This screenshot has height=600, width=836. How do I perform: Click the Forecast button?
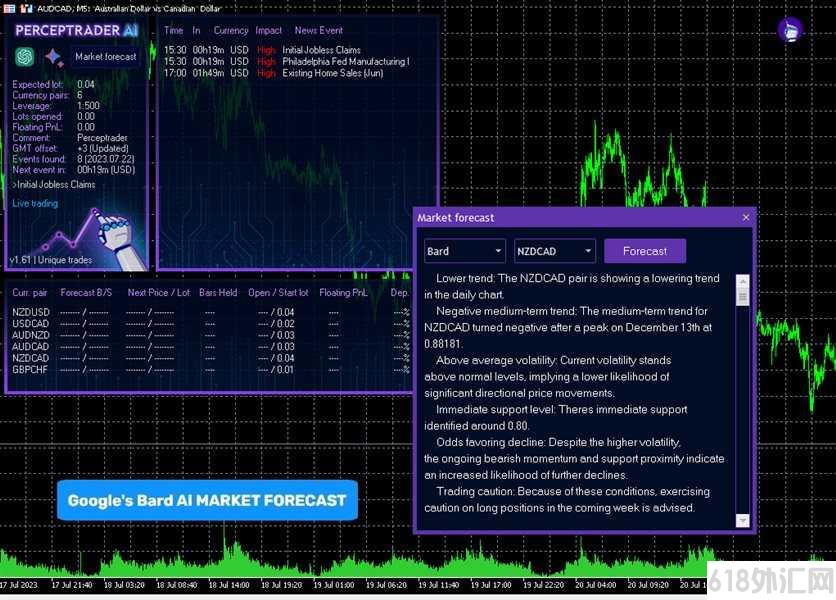pyautogui.click(x=645, y=251)
